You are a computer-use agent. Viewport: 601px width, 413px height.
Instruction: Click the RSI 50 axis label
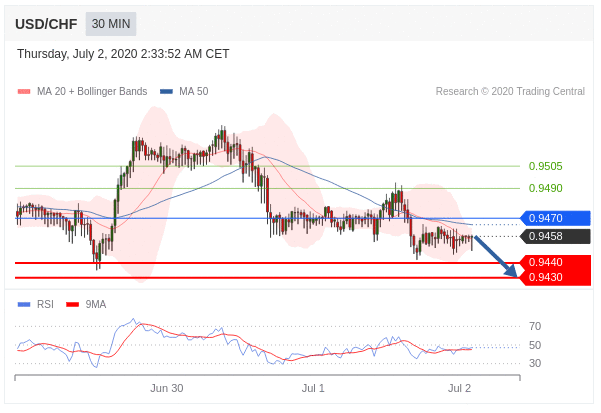coord(535,345)
